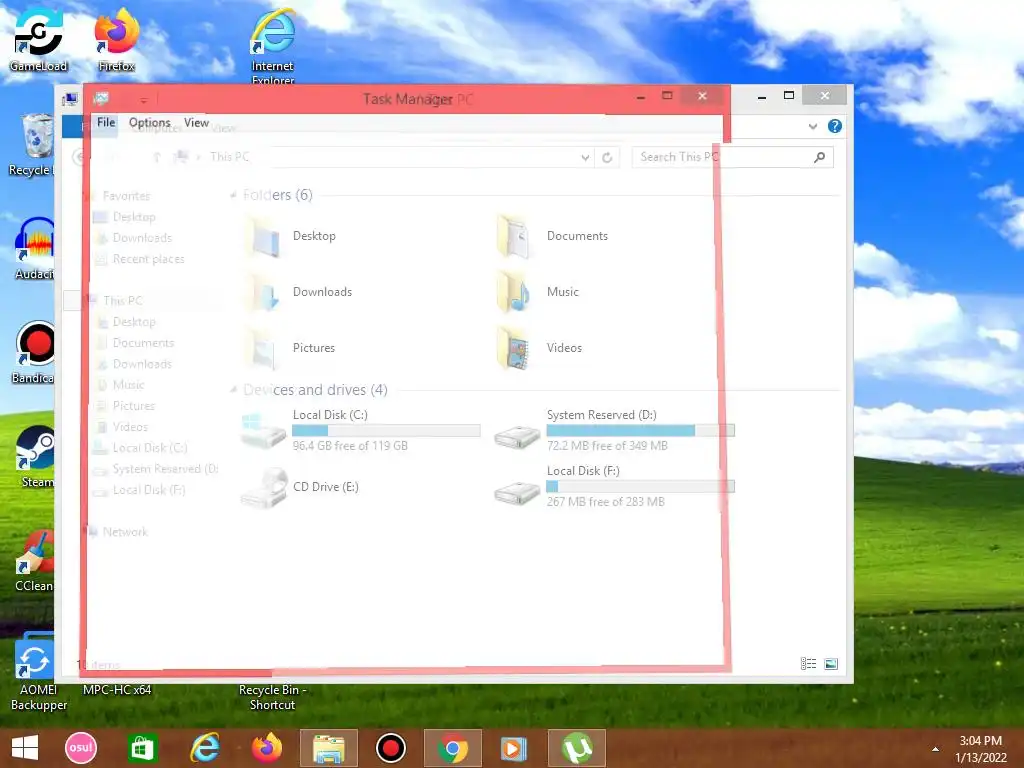Open uTorrent from the taskbar
The height and width of the screenshot is (768, 1024).
(577, 748)
